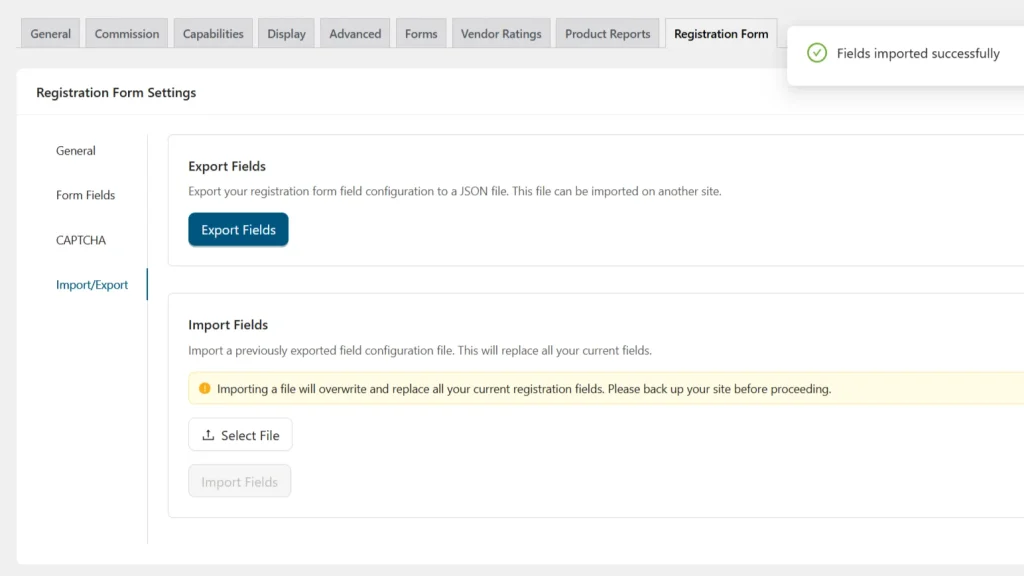The image size is (1024, 576).
Task: Switch to the Commission tab
Action: [x=127, y=34]
